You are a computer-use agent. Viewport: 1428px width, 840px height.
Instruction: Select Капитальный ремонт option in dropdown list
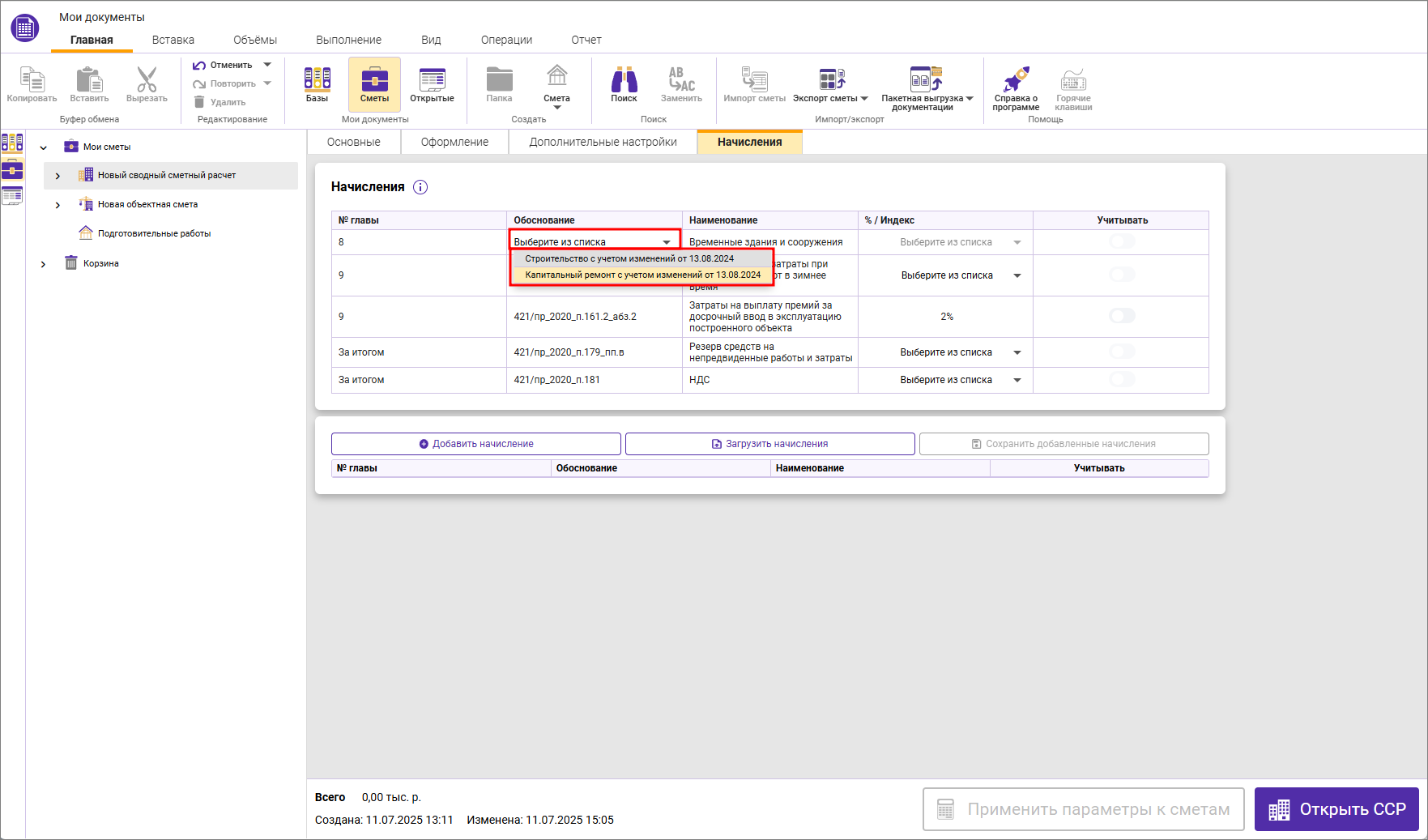pos(642,275)
